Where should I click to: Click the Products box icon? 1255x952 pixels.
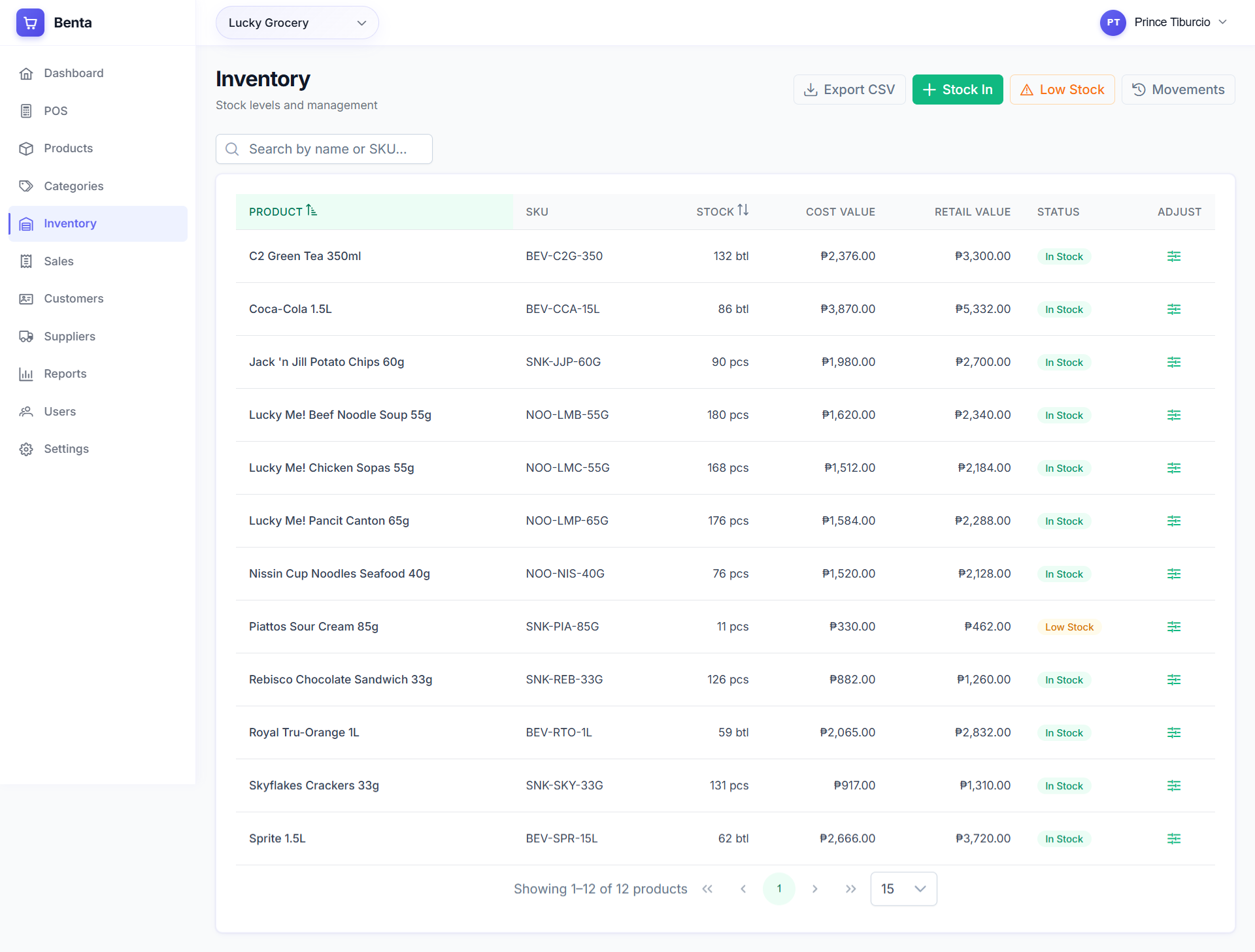click(x=26, y=148)
